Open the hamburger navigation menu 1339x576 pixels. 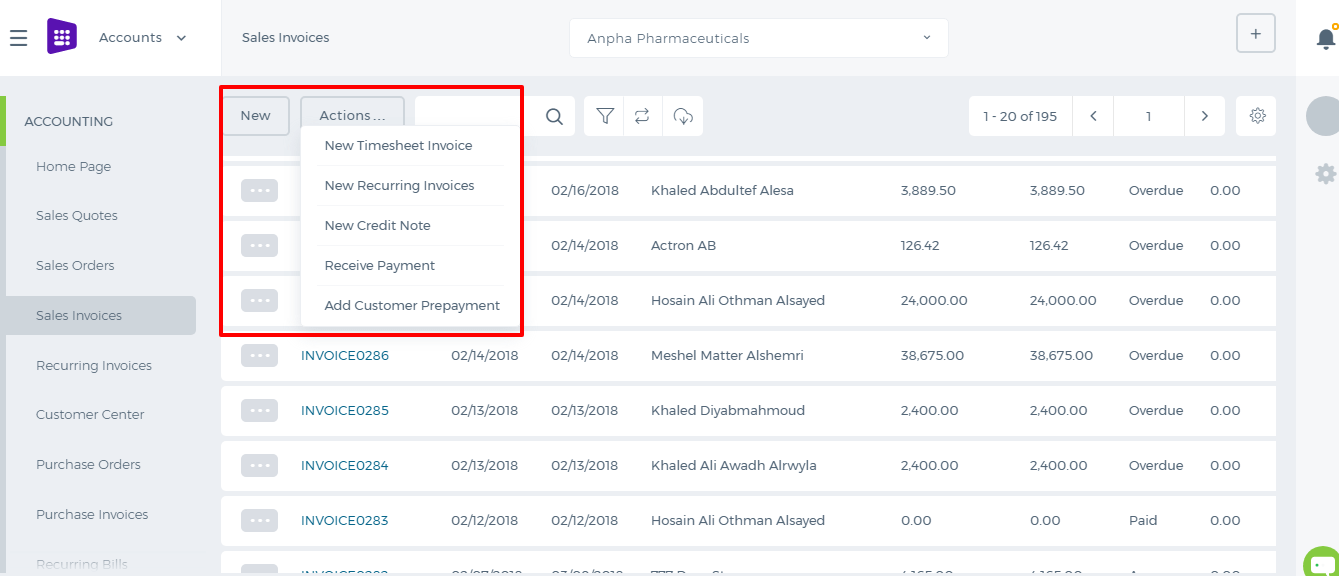[x=18, y=38]
